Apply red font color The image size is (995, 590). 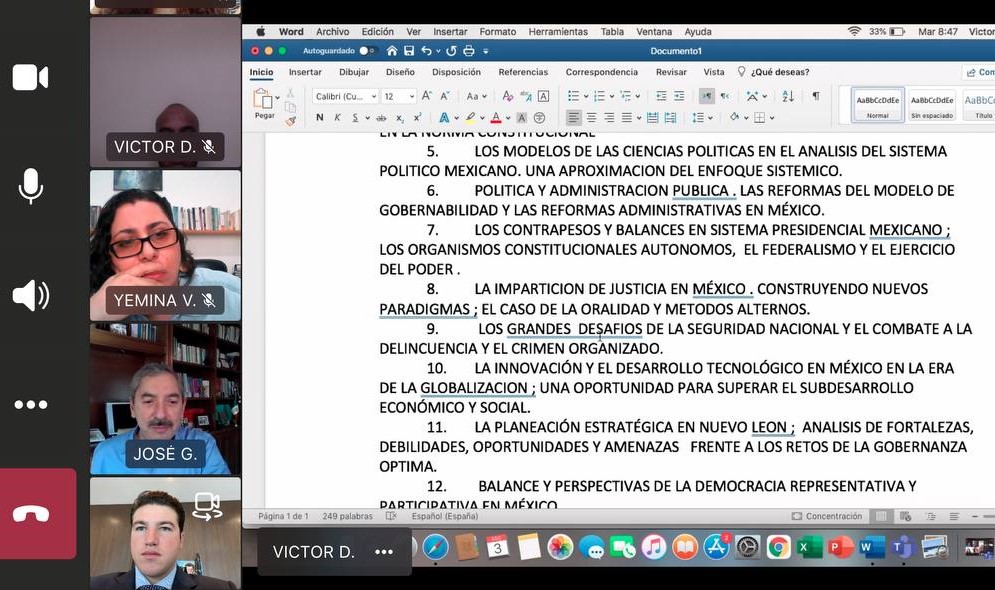(496, 118)
